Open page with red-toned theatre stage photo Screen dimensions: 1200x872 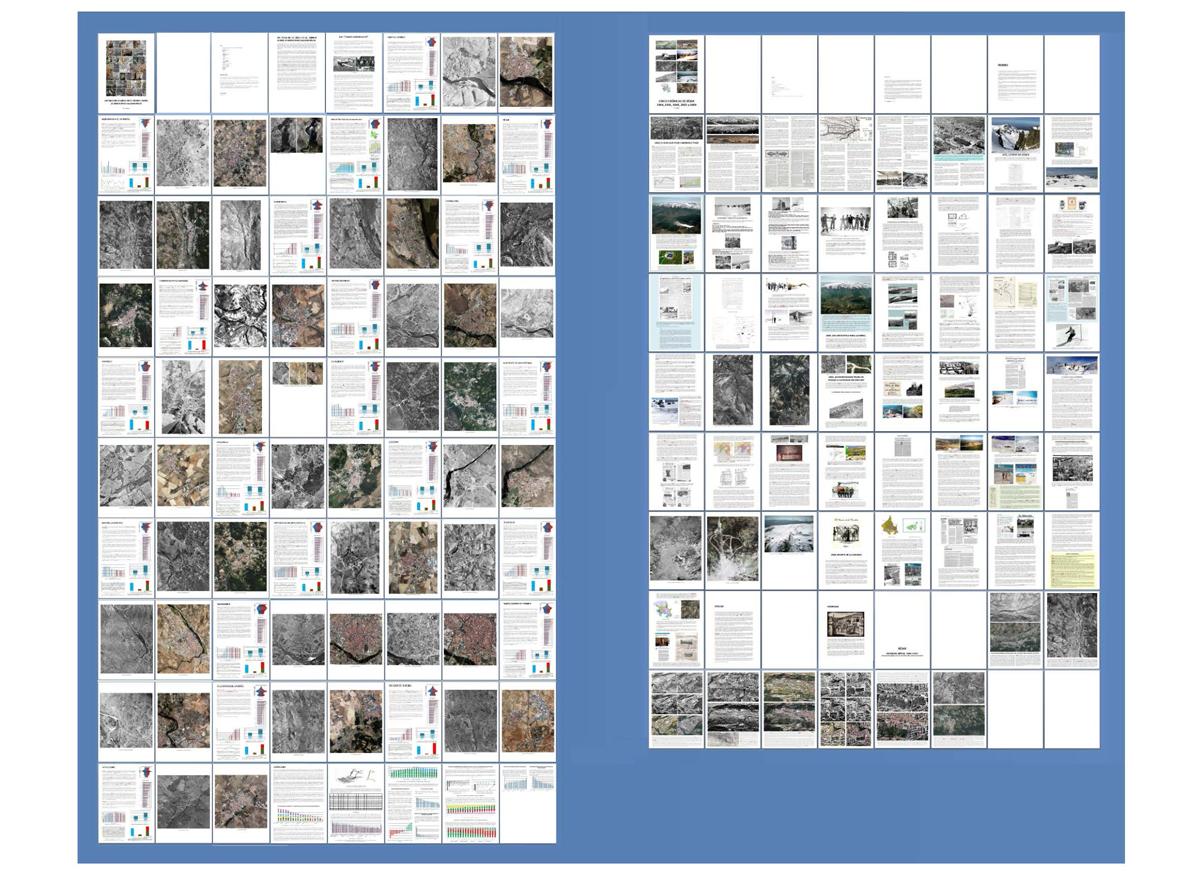click(789, 470)
